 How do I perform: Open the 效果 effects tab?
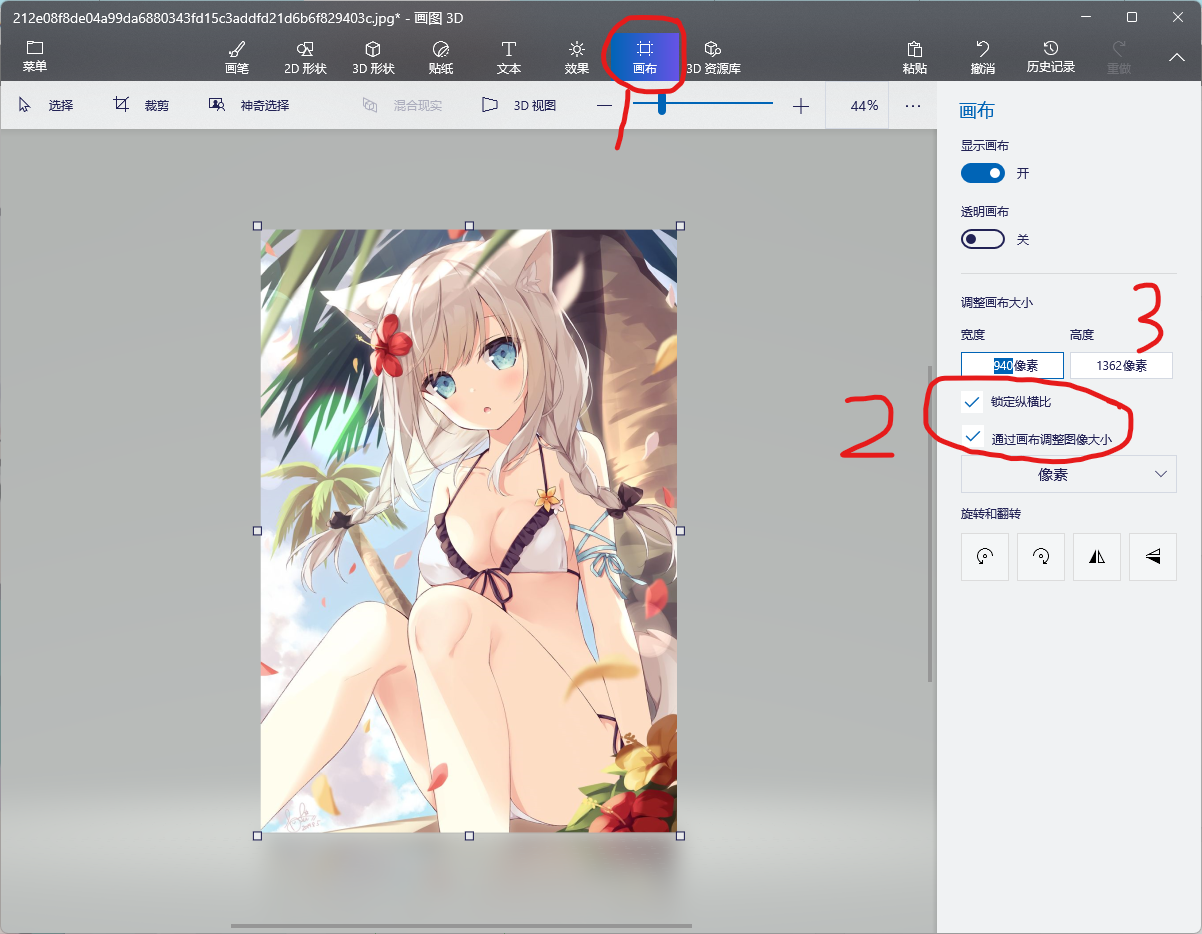tap(577, 58)
